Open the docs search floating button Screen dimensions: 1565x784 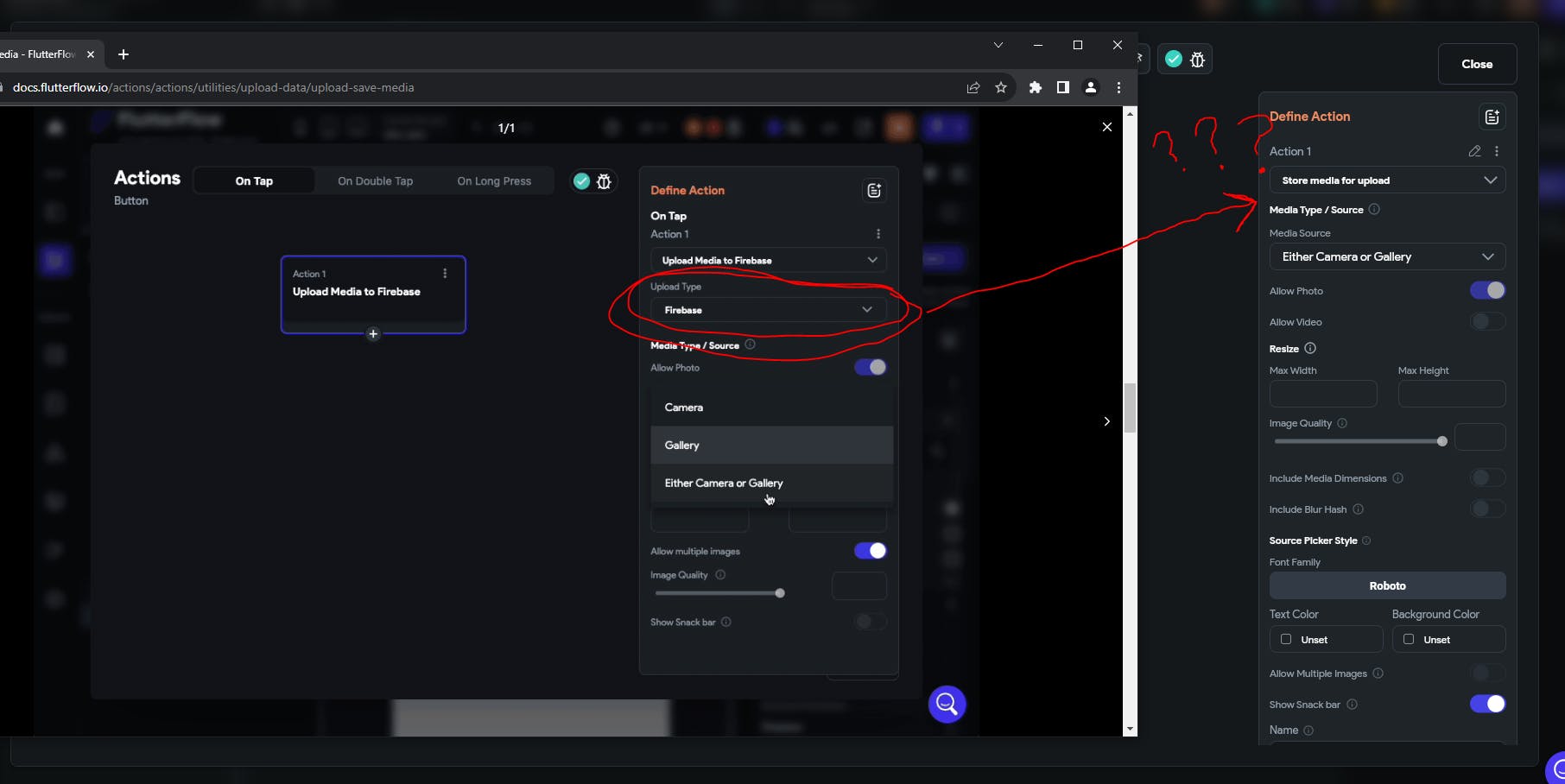(947, 705)
